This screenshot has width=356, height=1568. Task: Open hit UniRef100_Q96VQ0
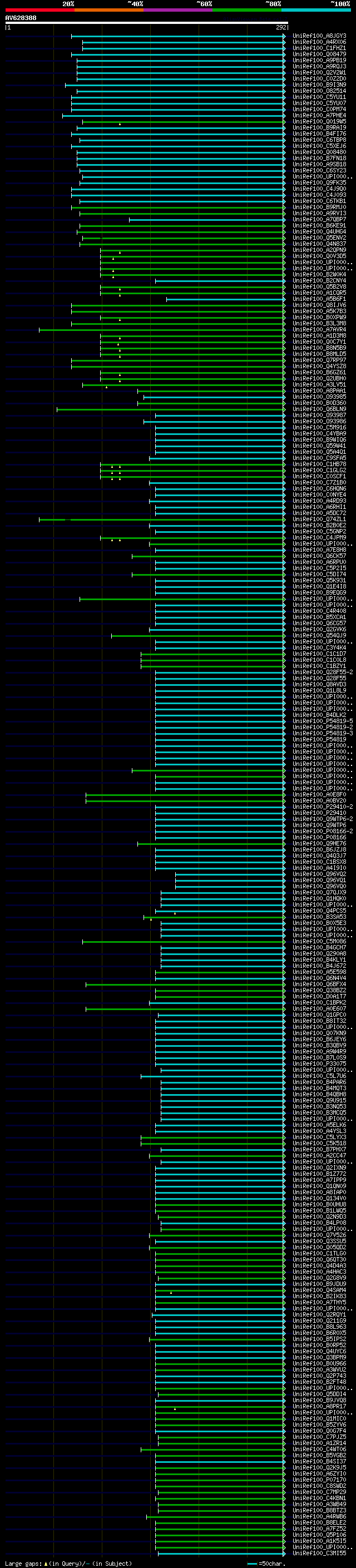click(x=319, y=886)
